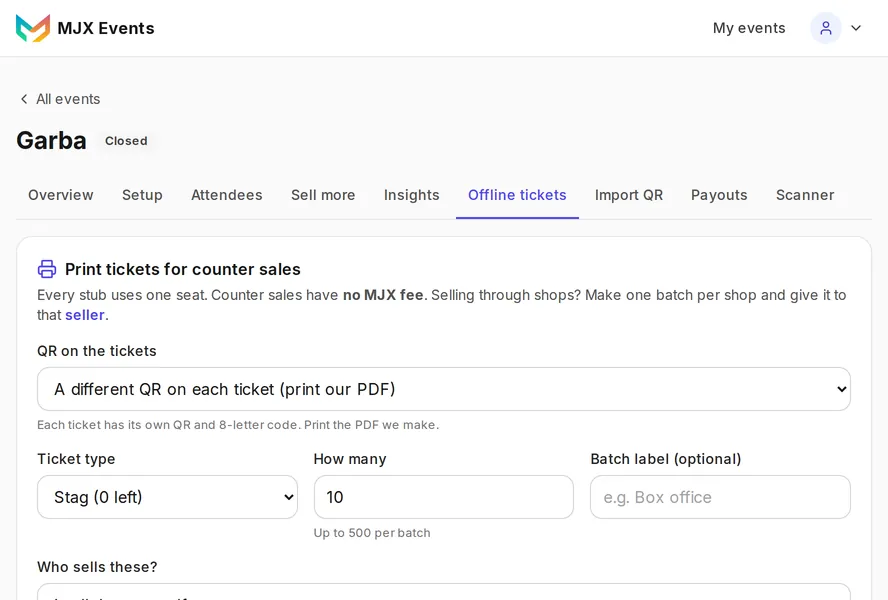Click the 'Each ticket has its own QR' hint

coord(238,425)
